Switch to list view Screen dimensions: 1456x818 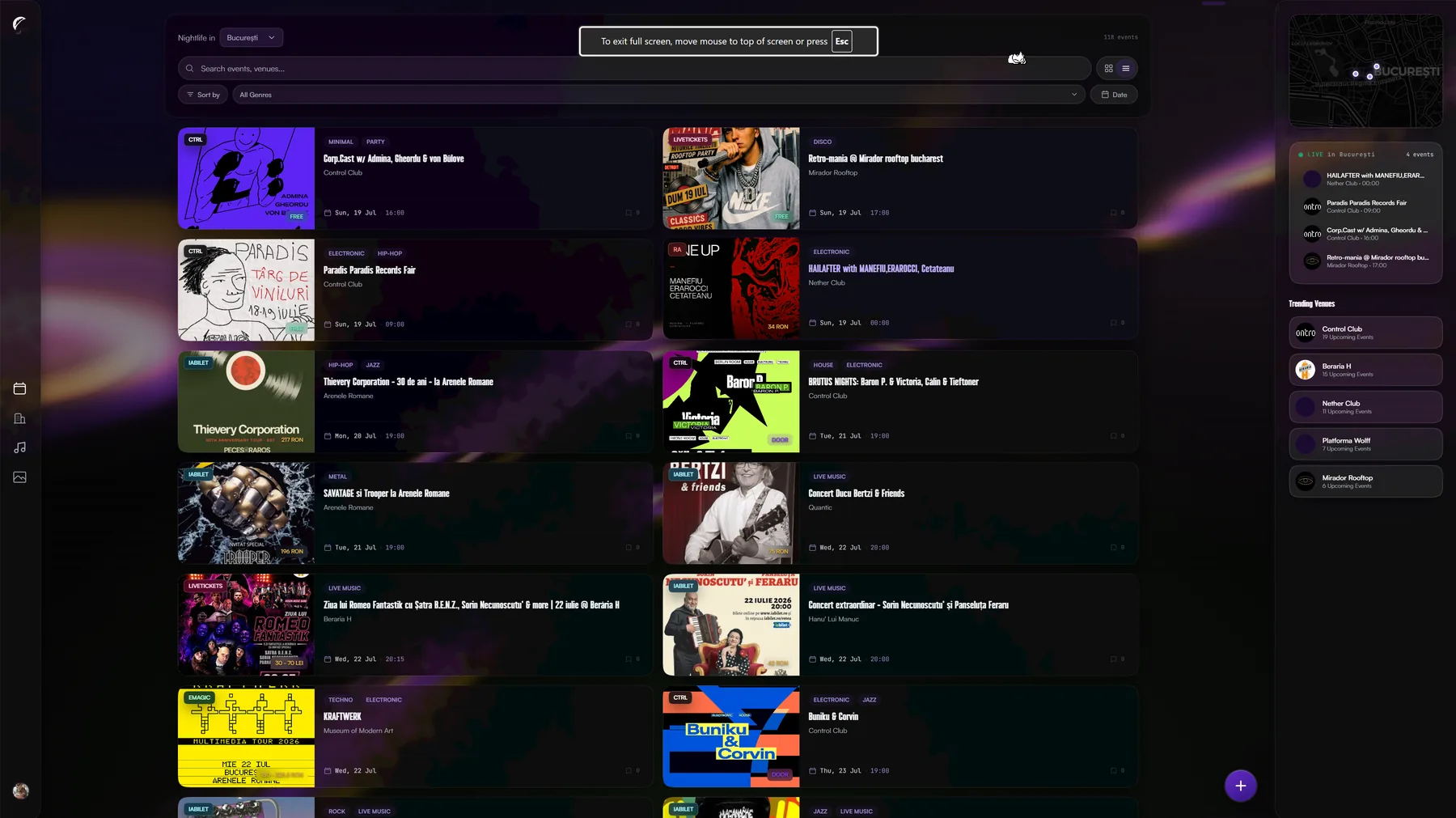pos(1125,69)
